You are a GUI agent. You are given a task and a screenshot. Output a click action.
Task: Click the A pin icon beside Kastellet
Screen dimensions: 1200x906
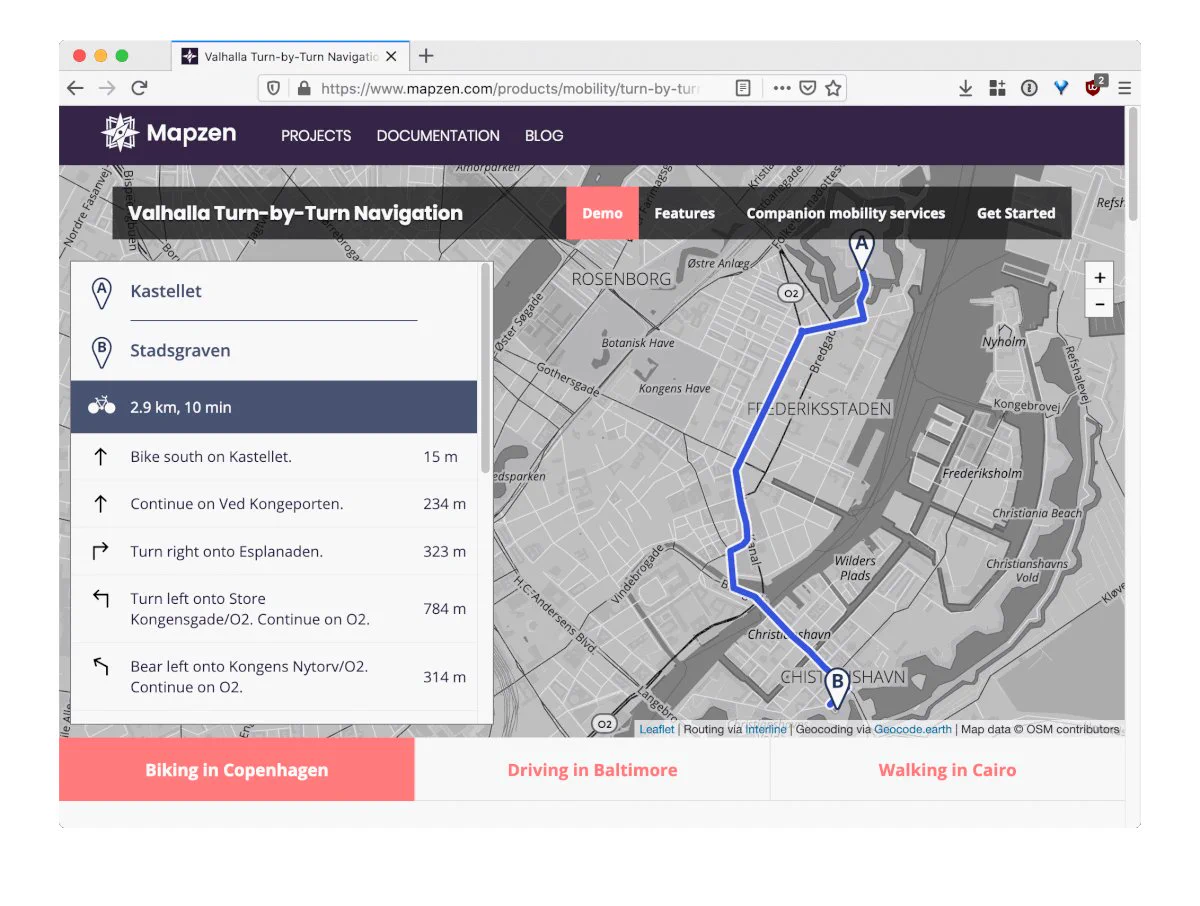coord(101,292)
